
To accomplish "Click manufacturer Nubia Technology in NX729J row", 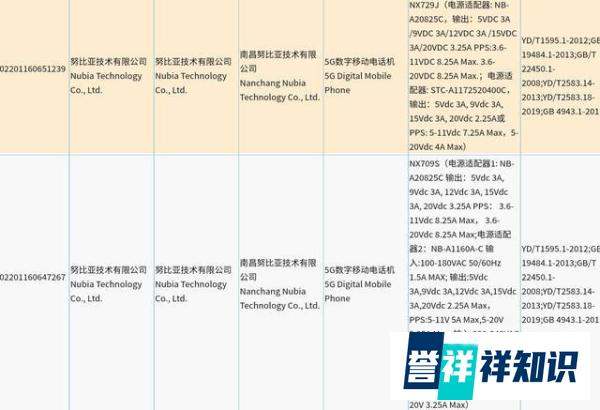I will coord(193,76).
